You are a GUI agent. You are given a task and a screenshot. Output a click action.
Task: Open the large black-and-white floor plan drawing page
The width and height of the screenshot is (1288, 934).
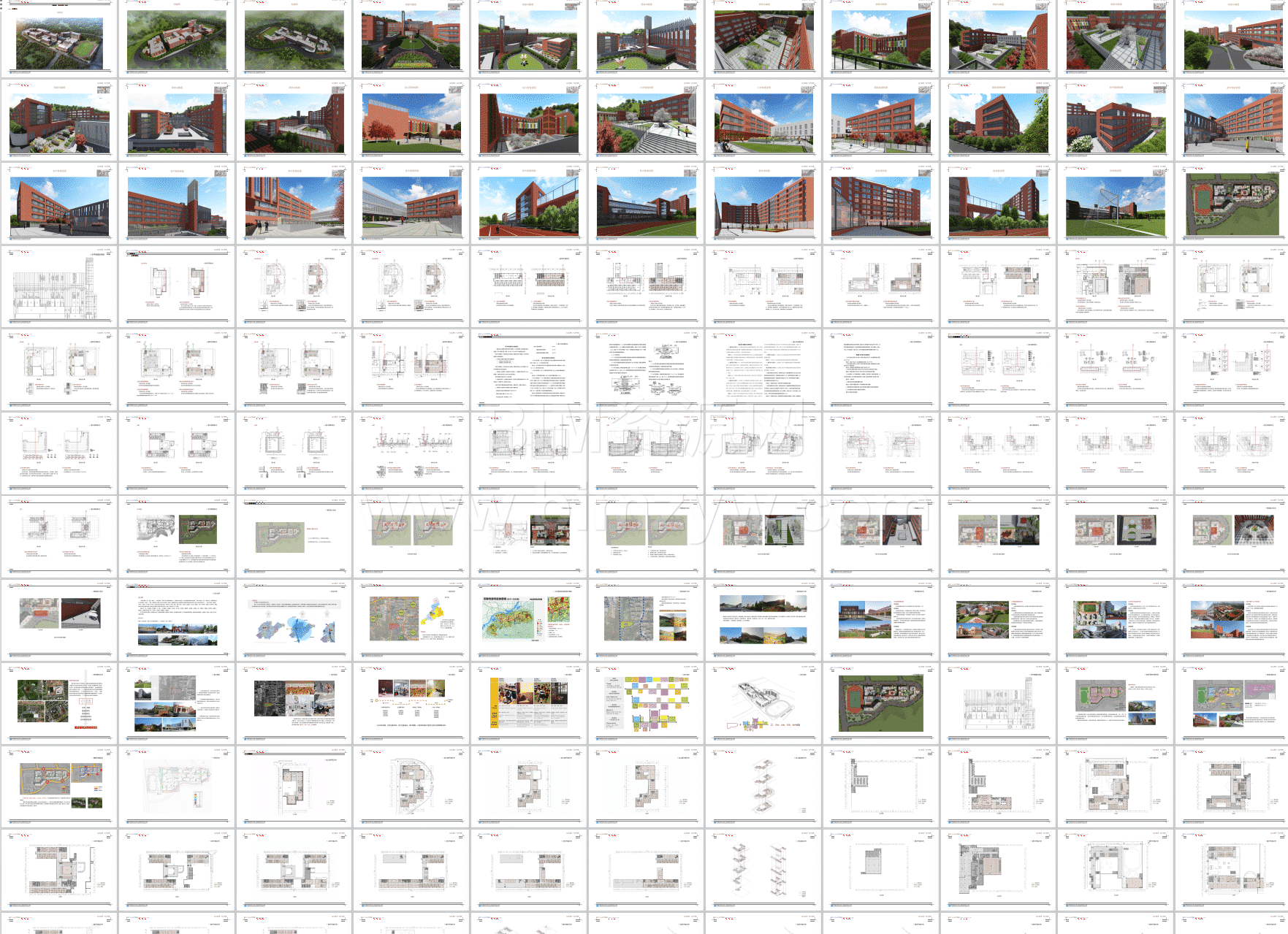[59, 286]
